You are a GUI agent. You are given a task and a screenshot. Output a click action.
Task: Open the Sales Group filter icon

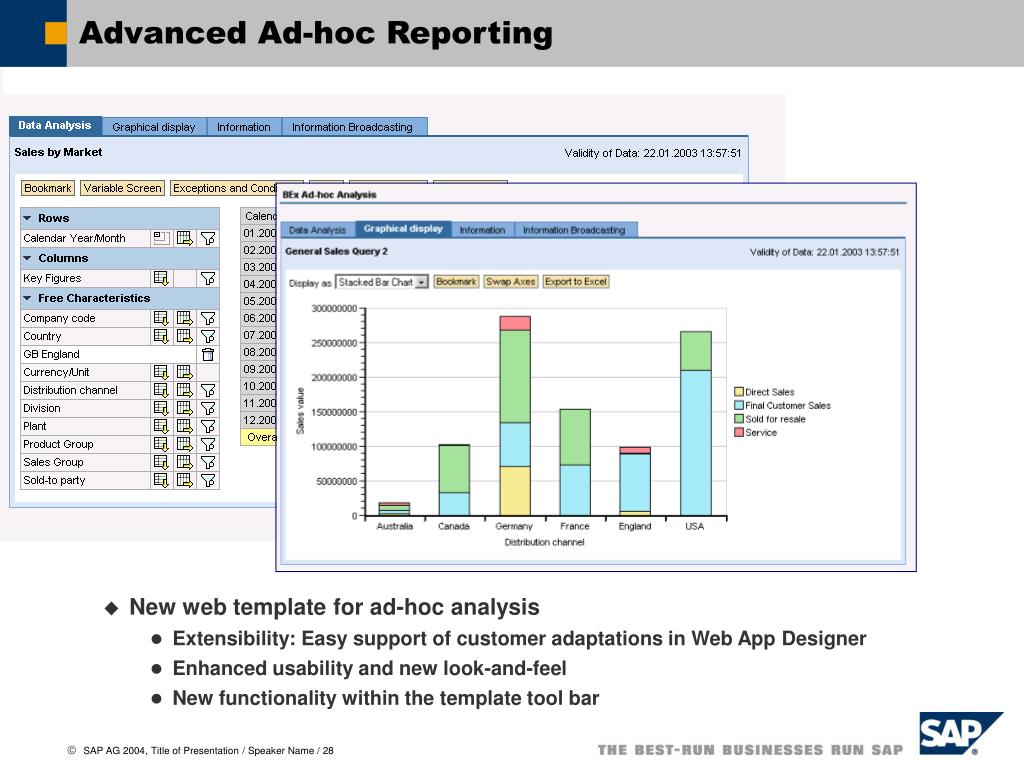pos(208,462)
